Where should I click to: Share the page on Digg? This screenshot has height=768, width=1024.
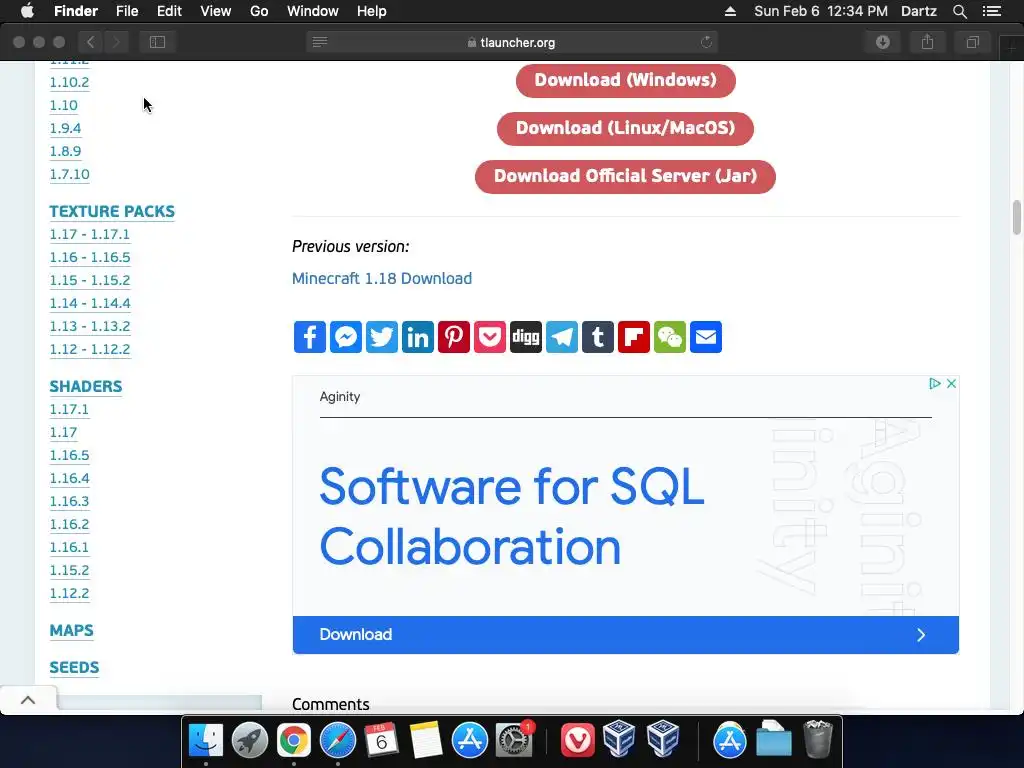[x=526, y=337]
